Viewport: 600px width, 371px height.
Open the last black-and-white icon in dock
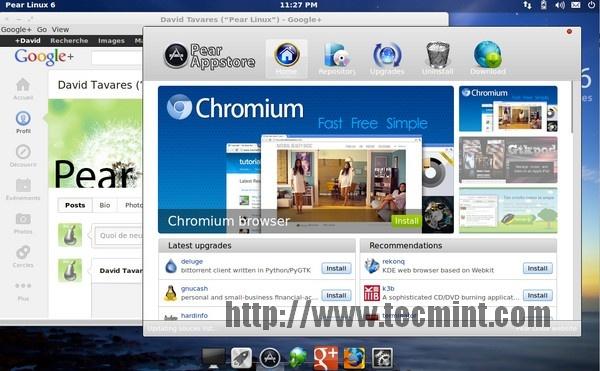[x=382, y=358]
